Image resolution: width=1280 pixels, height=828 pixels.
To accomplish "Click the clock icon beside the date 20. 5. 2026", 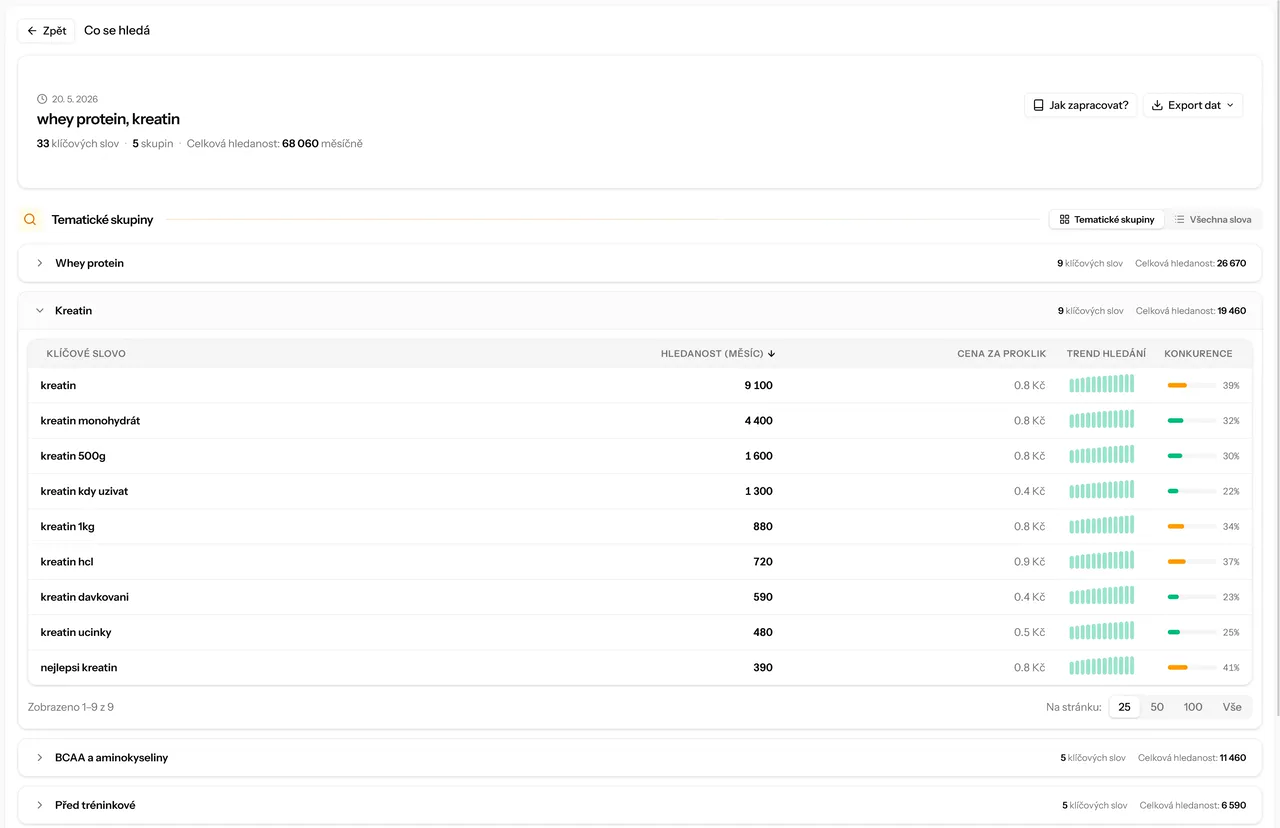I will point(42,99).
